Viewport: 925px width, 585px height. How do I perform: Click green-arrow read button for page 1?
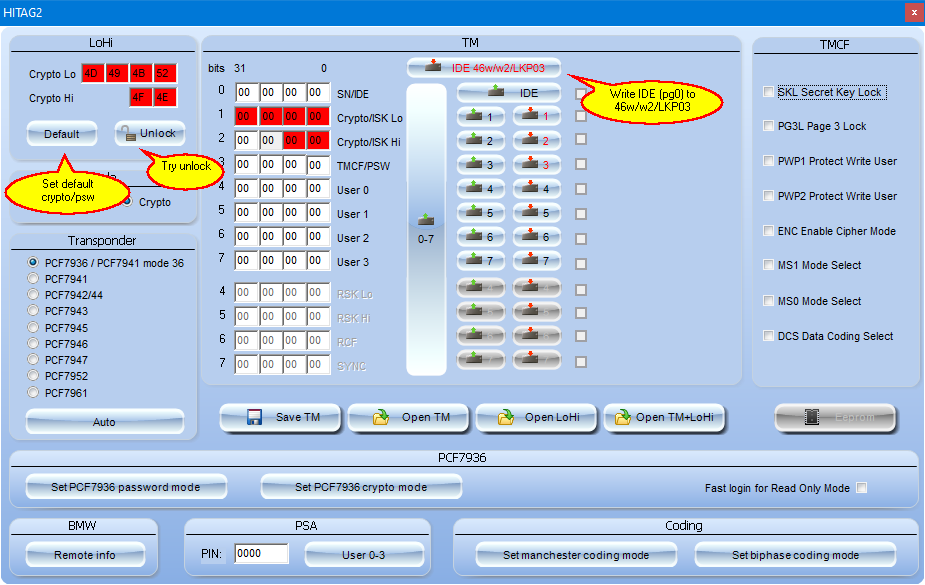pyautogui.click(x=481, y=117)
